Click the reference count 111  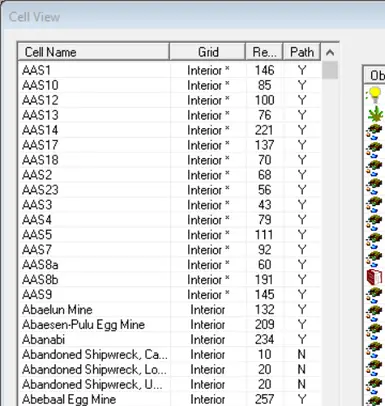264,235
